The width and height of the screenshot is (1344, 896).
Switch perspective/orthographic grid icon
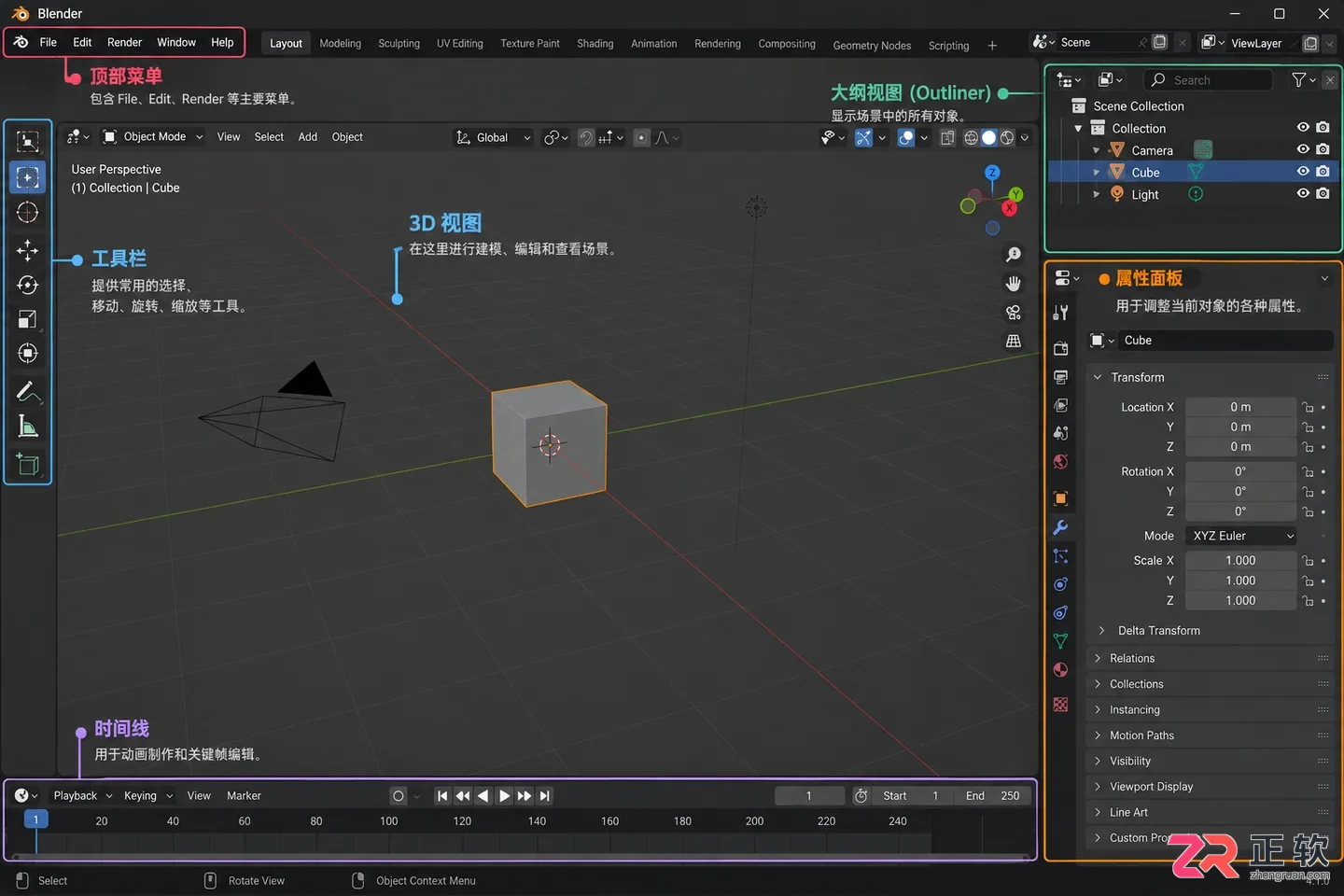click(x=1013, y=341)
